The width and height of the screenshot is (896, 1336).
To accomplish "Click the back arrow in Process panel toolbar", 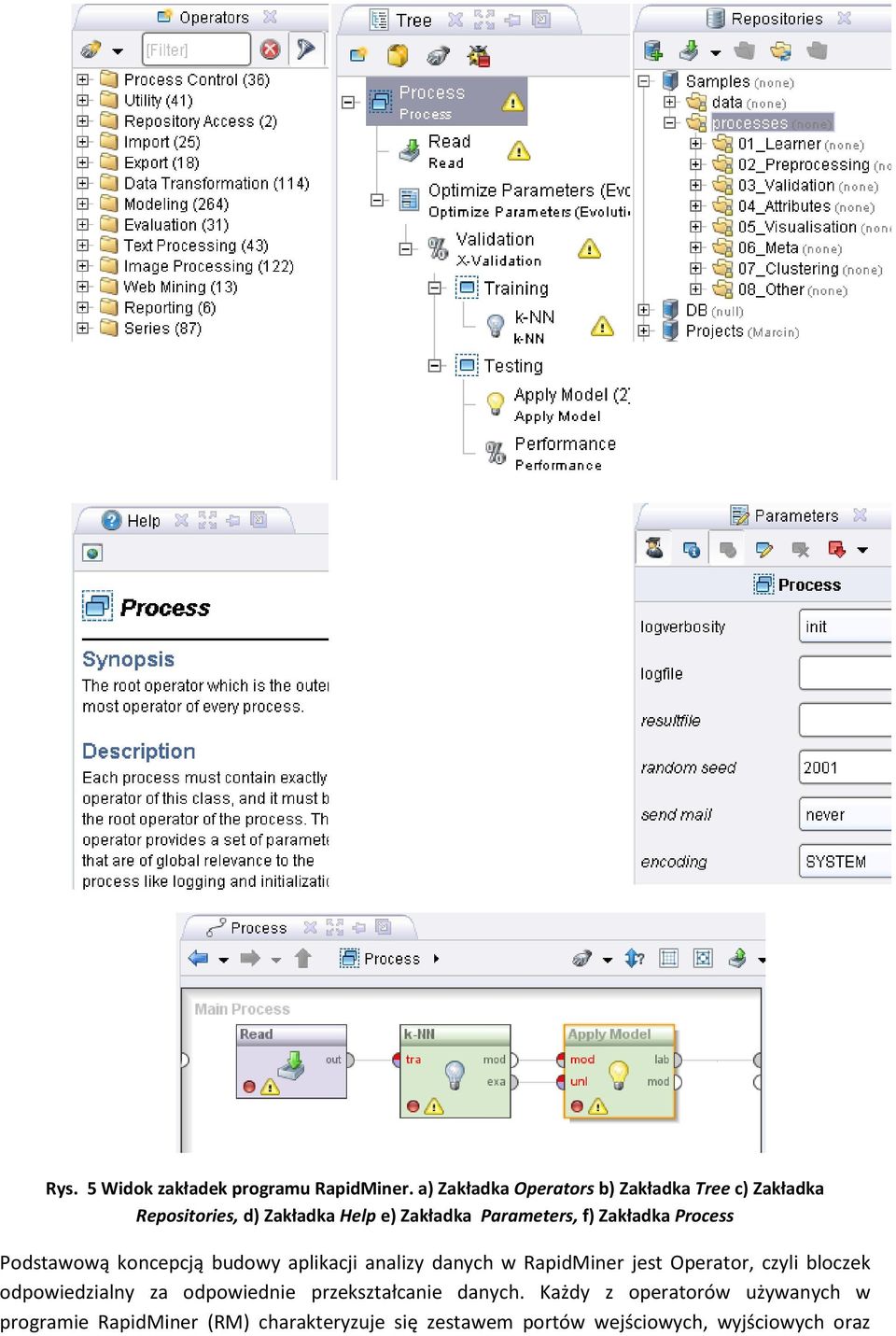I will (x=199, y=958).
